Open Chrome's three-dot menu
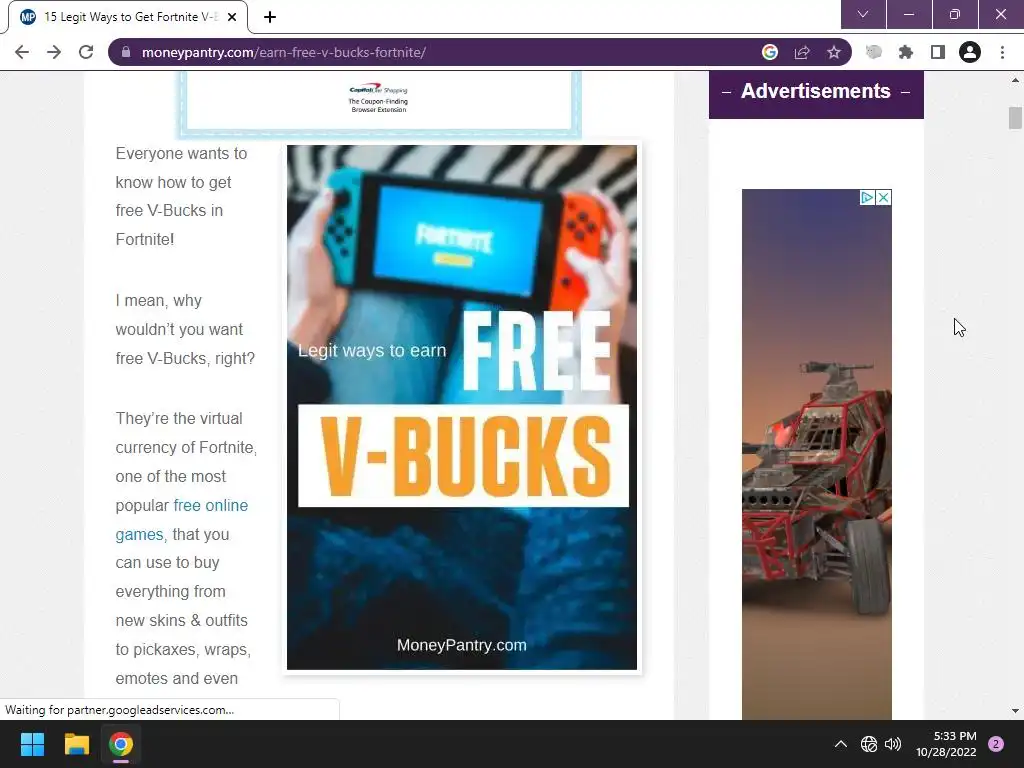Image resolution: width=1024 pixels, height=768 pixels. 1002,52
